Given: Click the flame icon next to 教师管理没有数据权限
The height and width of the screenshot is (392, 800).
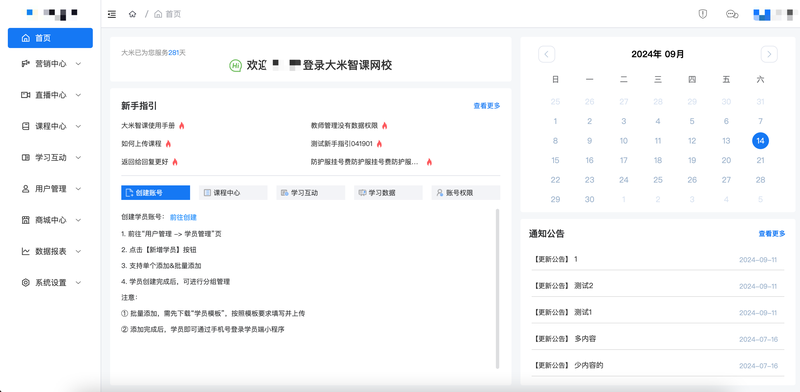Looking at the screenshot, I should point(385,126).
